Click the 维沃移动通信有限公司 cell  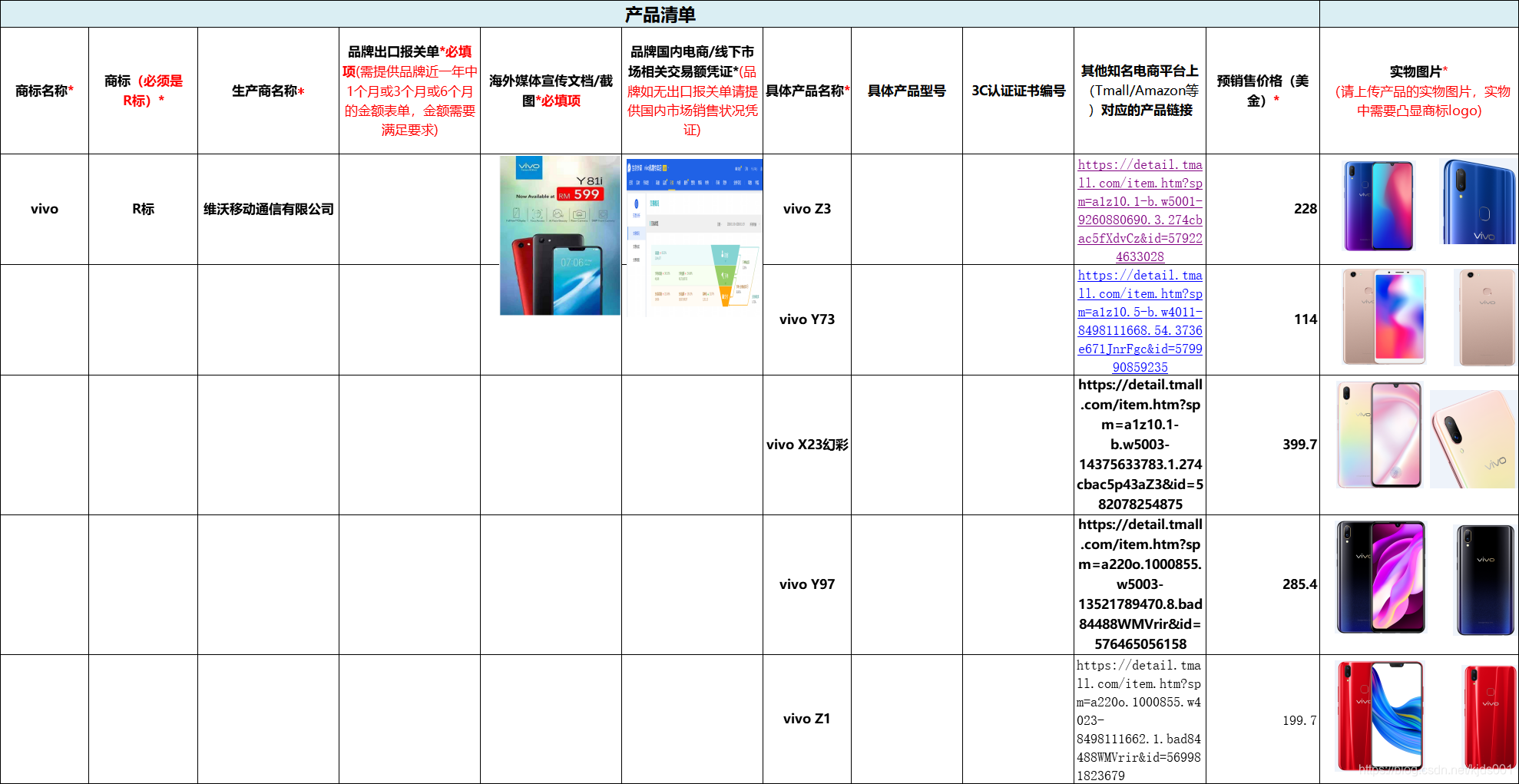[268, 209]
